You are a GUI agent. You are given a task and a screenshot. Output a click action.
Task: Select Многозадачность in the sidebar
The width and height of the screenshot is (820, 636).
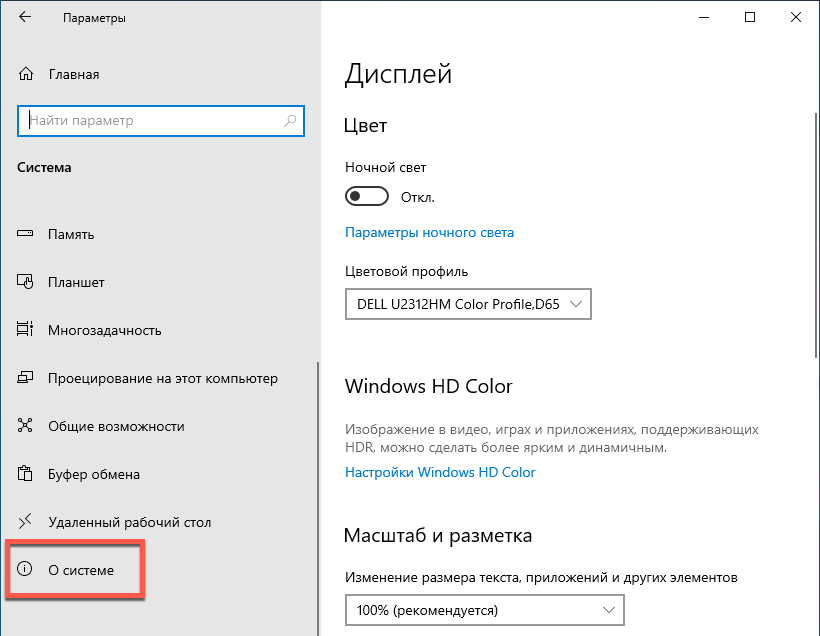coord(105,331)
